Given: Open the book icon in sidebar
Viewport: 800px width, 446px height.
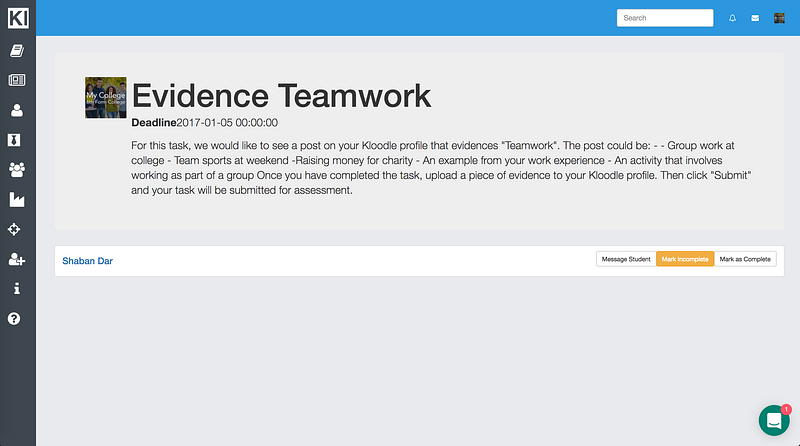Looking at the screenshot, I should click(17, 51).
